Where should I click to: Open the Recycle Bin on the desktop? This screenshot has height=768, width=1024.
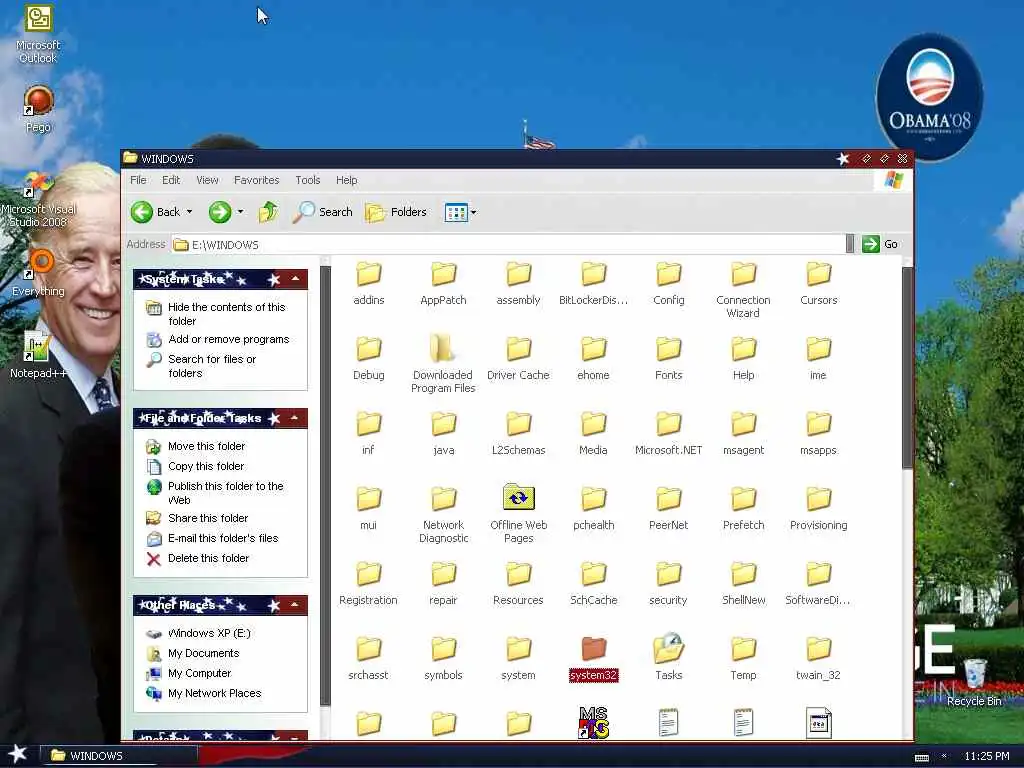(974, 682)
